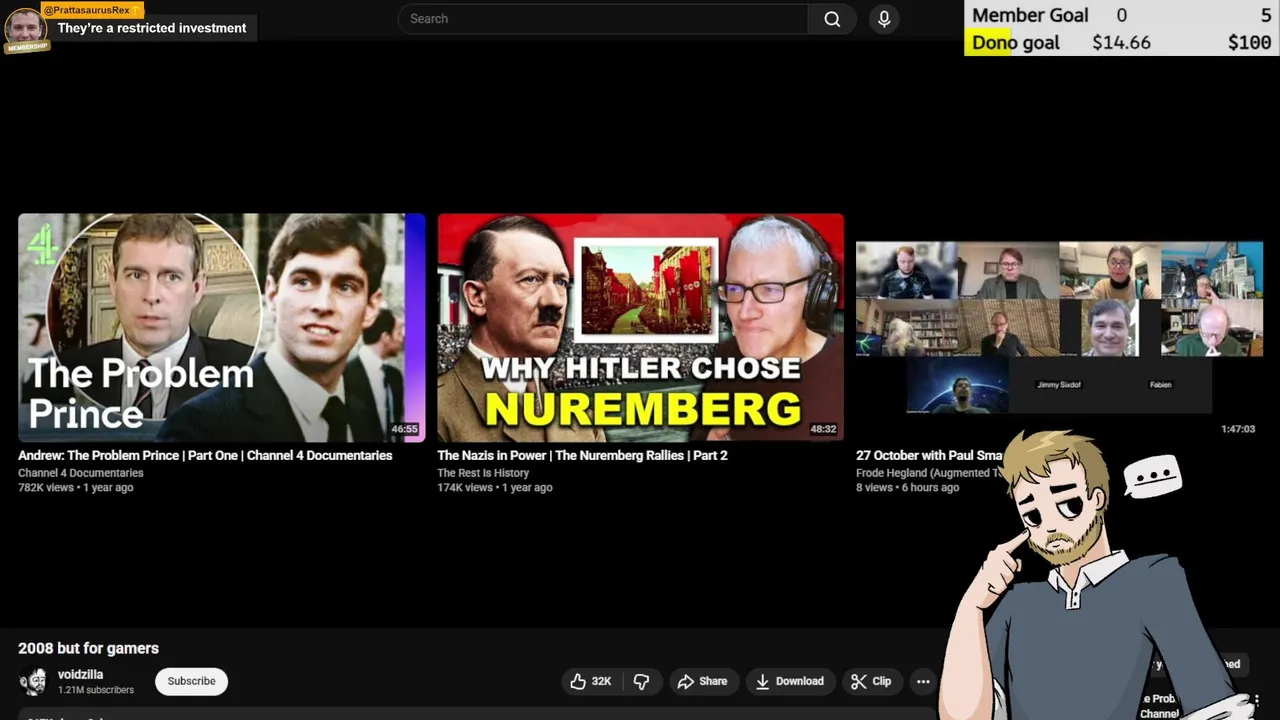Open title 27 October with Paul Sma

pyautogui.click(x=929, y=455)
